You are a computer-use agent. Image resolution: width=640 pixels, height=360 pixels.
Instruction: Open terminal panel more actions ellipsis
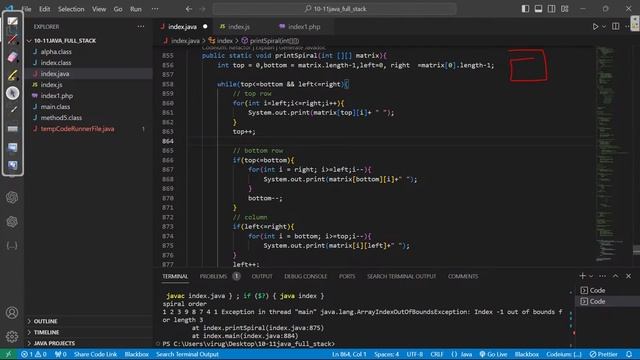tap(602, 276)
